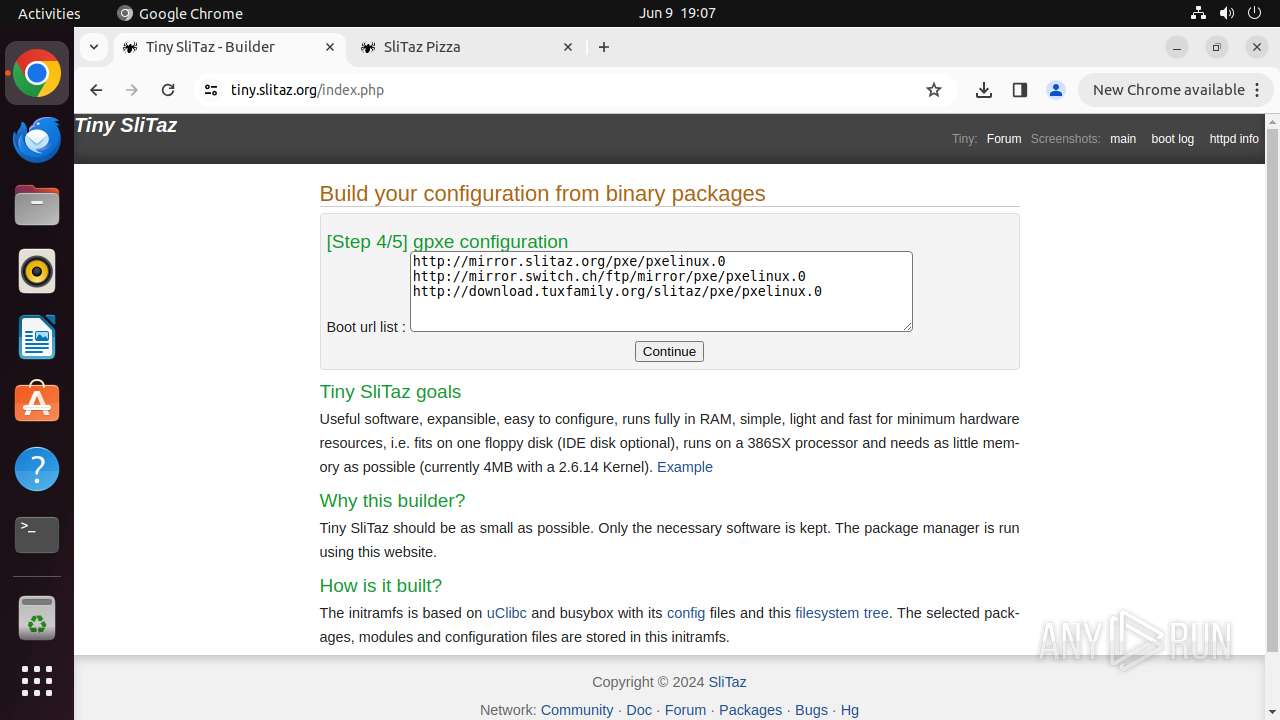
Task: Expand the tab search dropdown
Action: click(x=93, y=47)
